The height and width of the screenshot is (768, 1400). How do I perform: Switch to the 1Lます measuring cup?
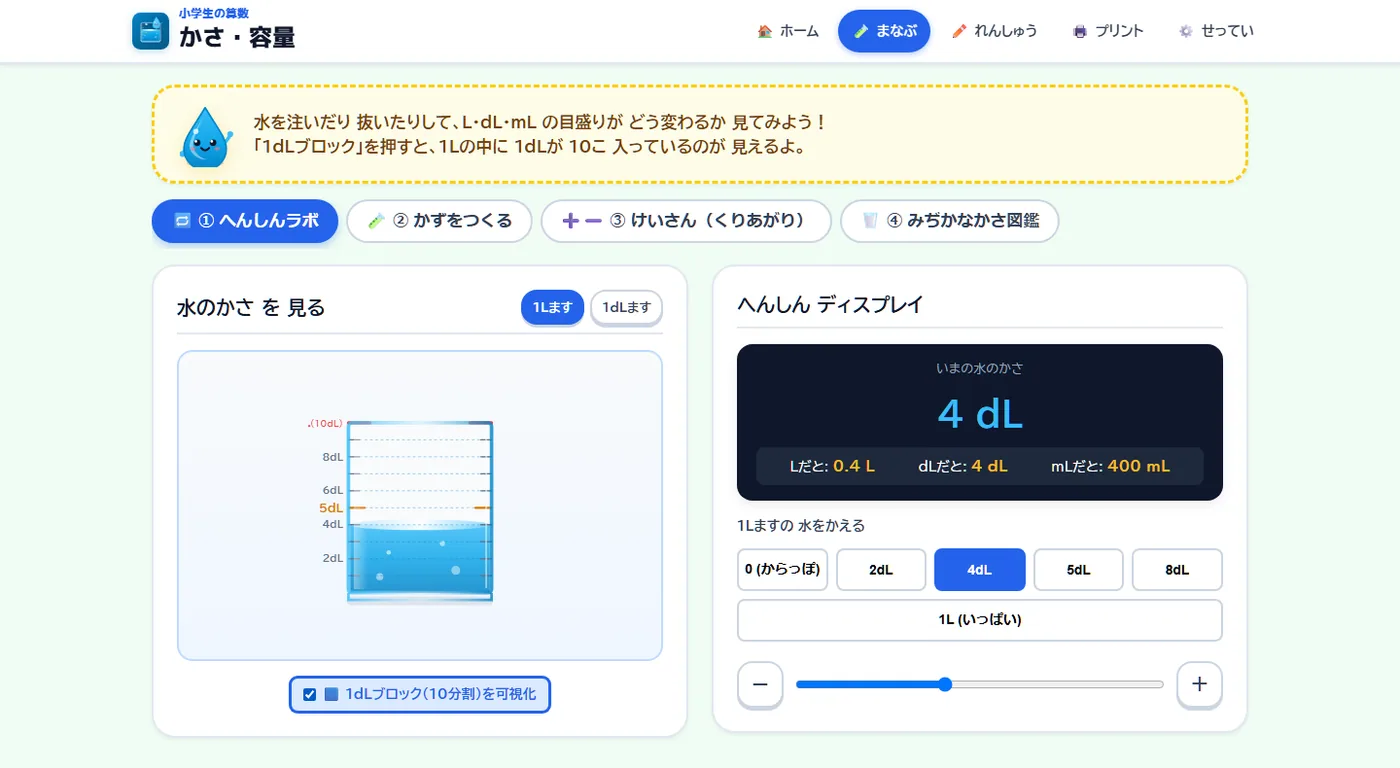pyautogui.click(x=552, y=307)
